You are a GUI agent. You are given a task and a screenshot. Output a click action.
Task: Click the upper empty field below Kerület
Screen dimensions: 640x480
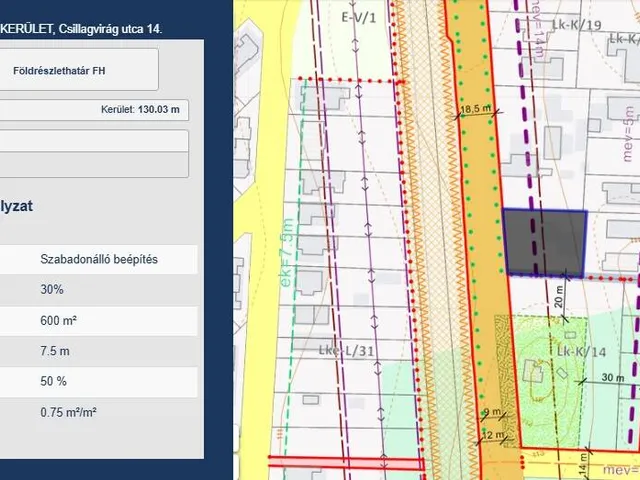(x=94, y=139)
